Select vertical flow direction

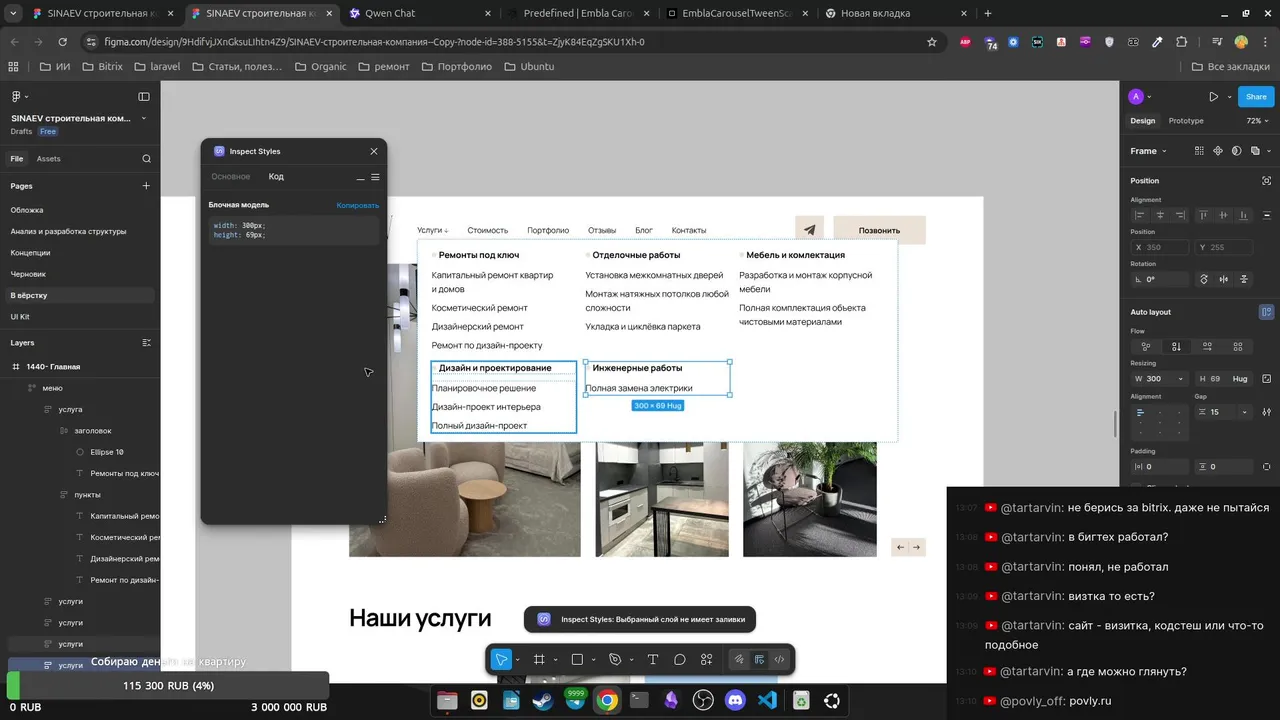click(x=1176, y=346)
